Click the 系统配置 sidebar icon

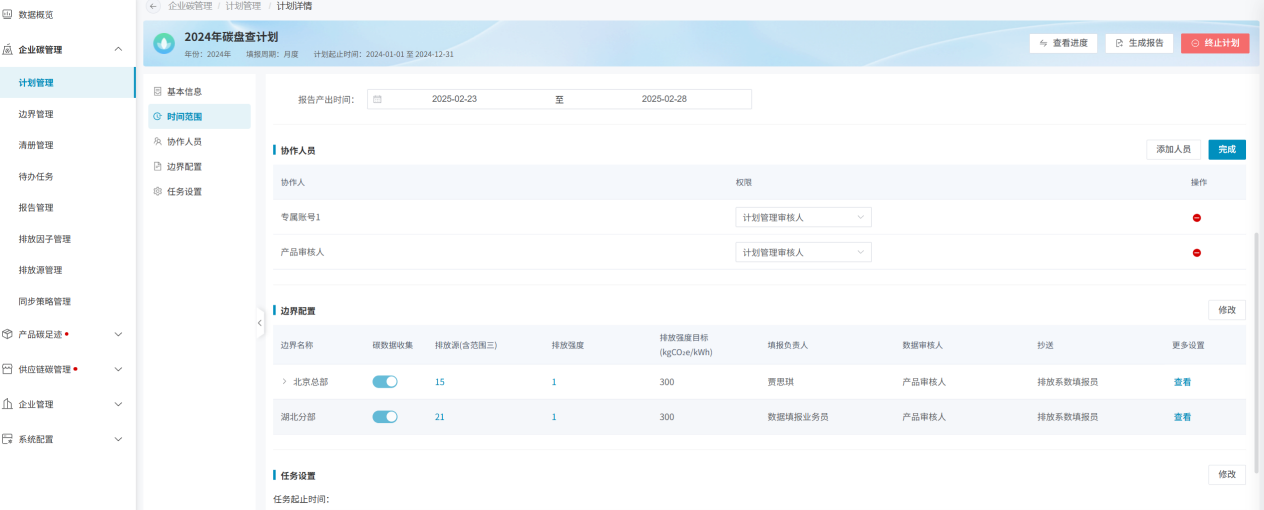[x=8, y=439]
